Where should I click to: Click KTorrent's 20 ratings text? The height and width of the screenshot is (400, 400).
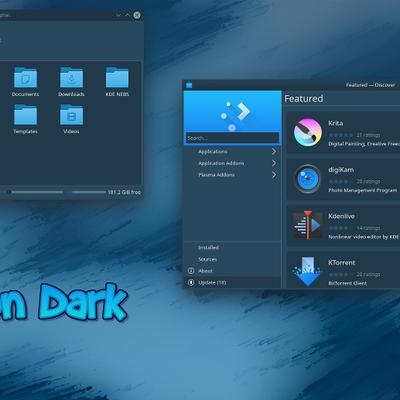tap(368, 274)
